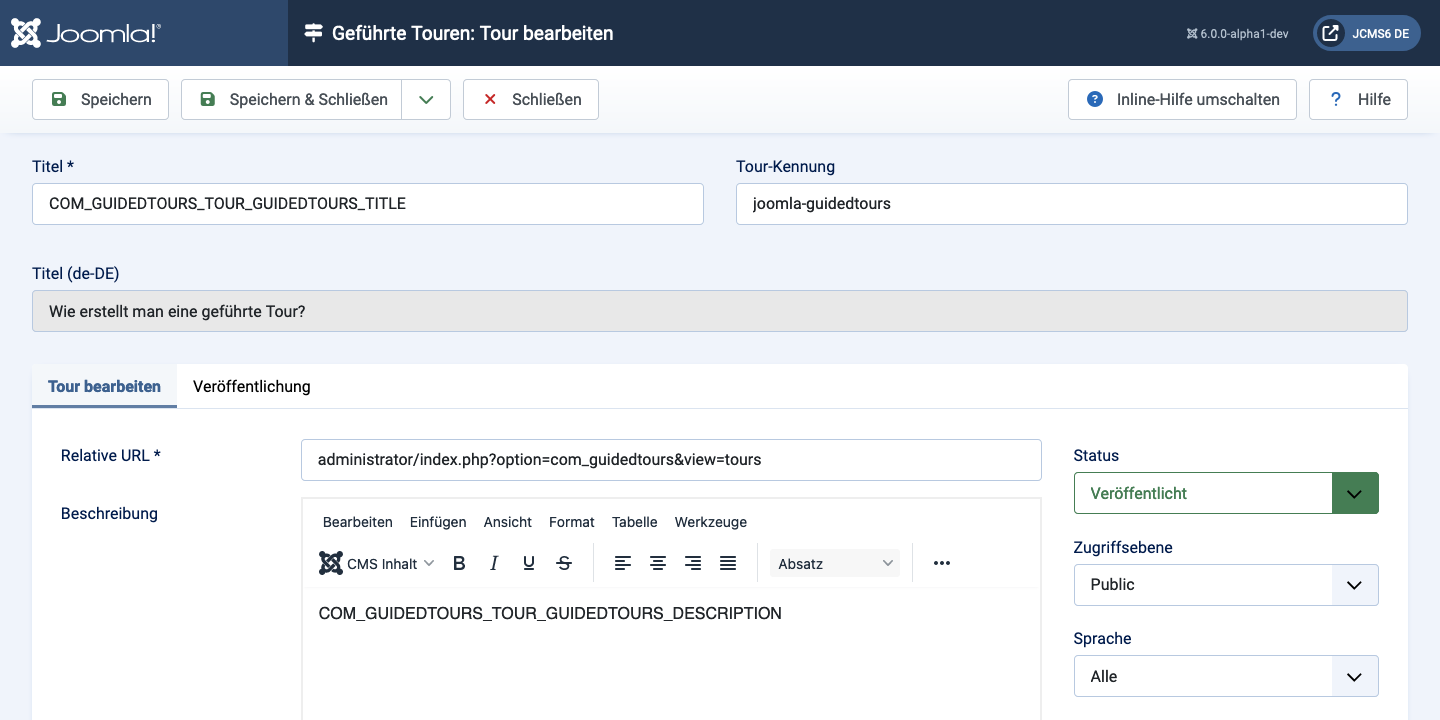Screen dimensions: 1440x720
Task: Toggle strikethrough text formatting
Action: click(564, 563)
